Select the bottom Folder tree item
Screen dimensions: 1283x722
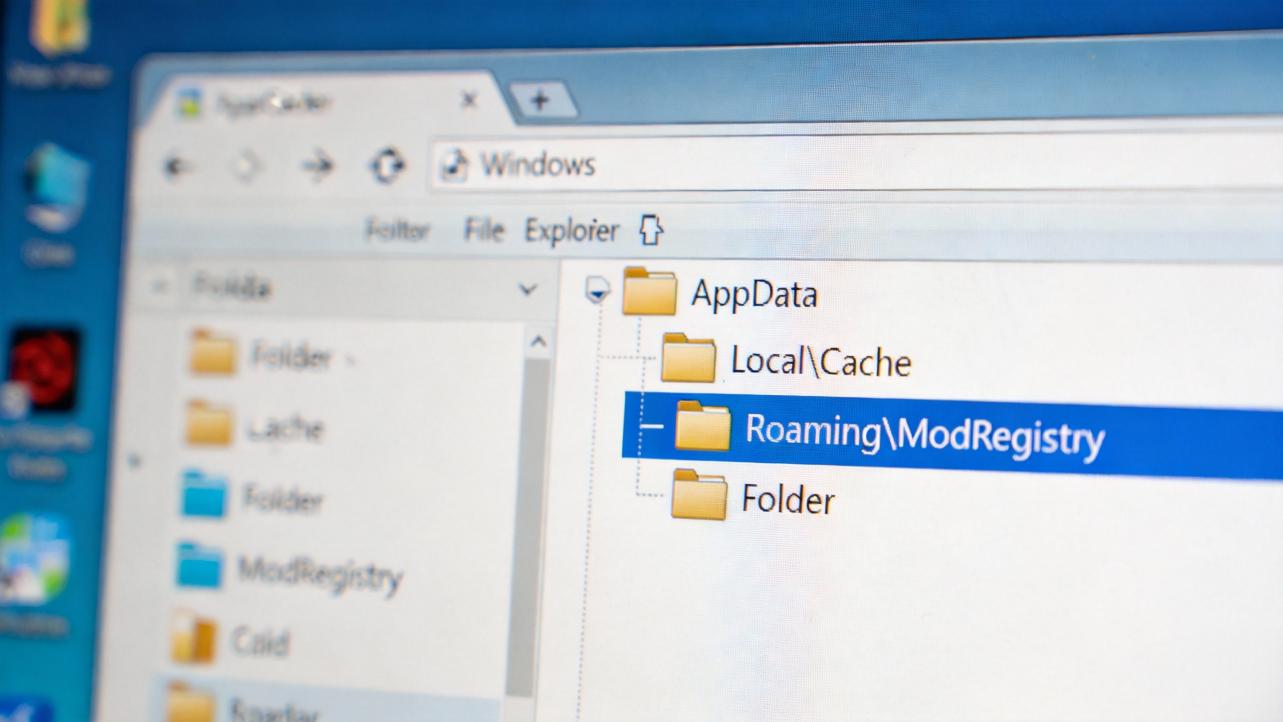[787, 498]
